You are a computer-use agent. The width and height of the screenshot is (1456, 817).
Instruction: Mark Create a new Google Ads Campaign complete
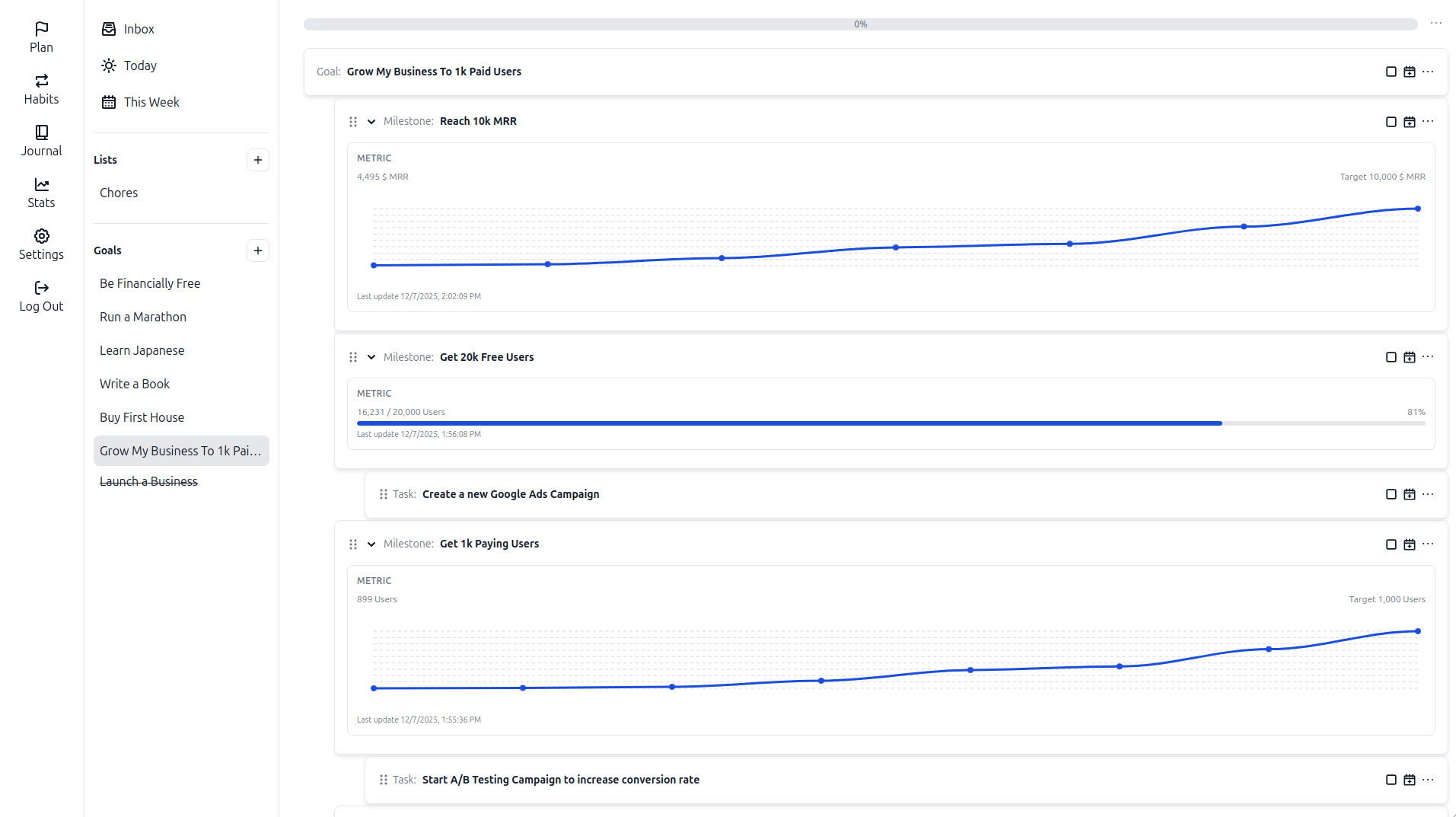pyautogui.click(x=1391, y=494)
